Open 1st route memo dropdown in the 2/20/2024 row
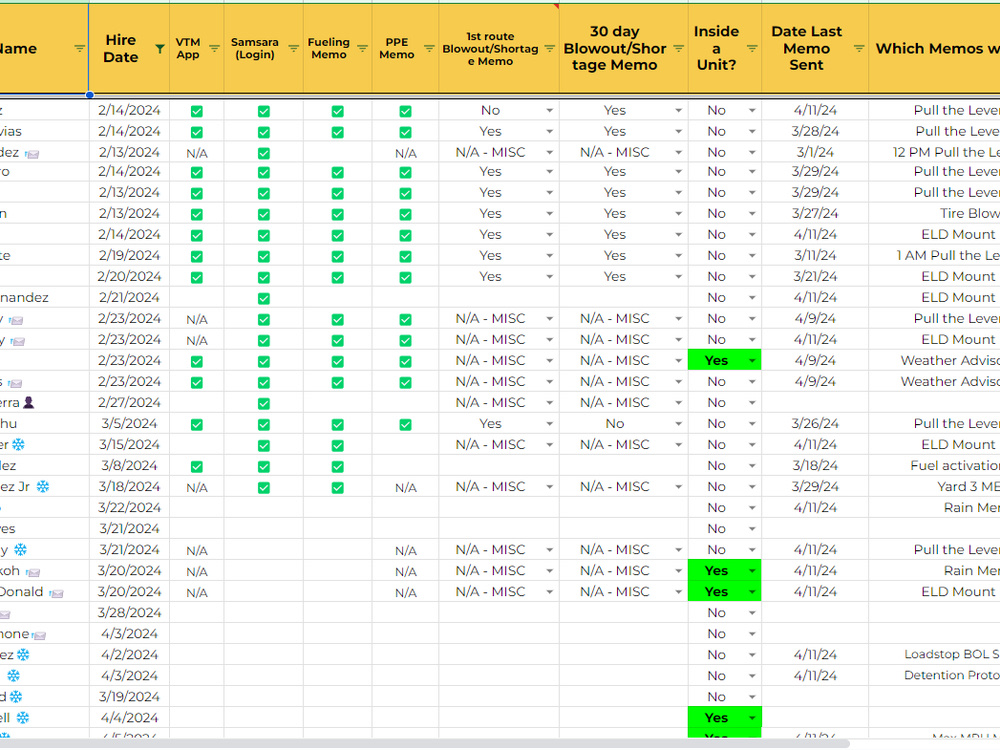 [549, 277]
